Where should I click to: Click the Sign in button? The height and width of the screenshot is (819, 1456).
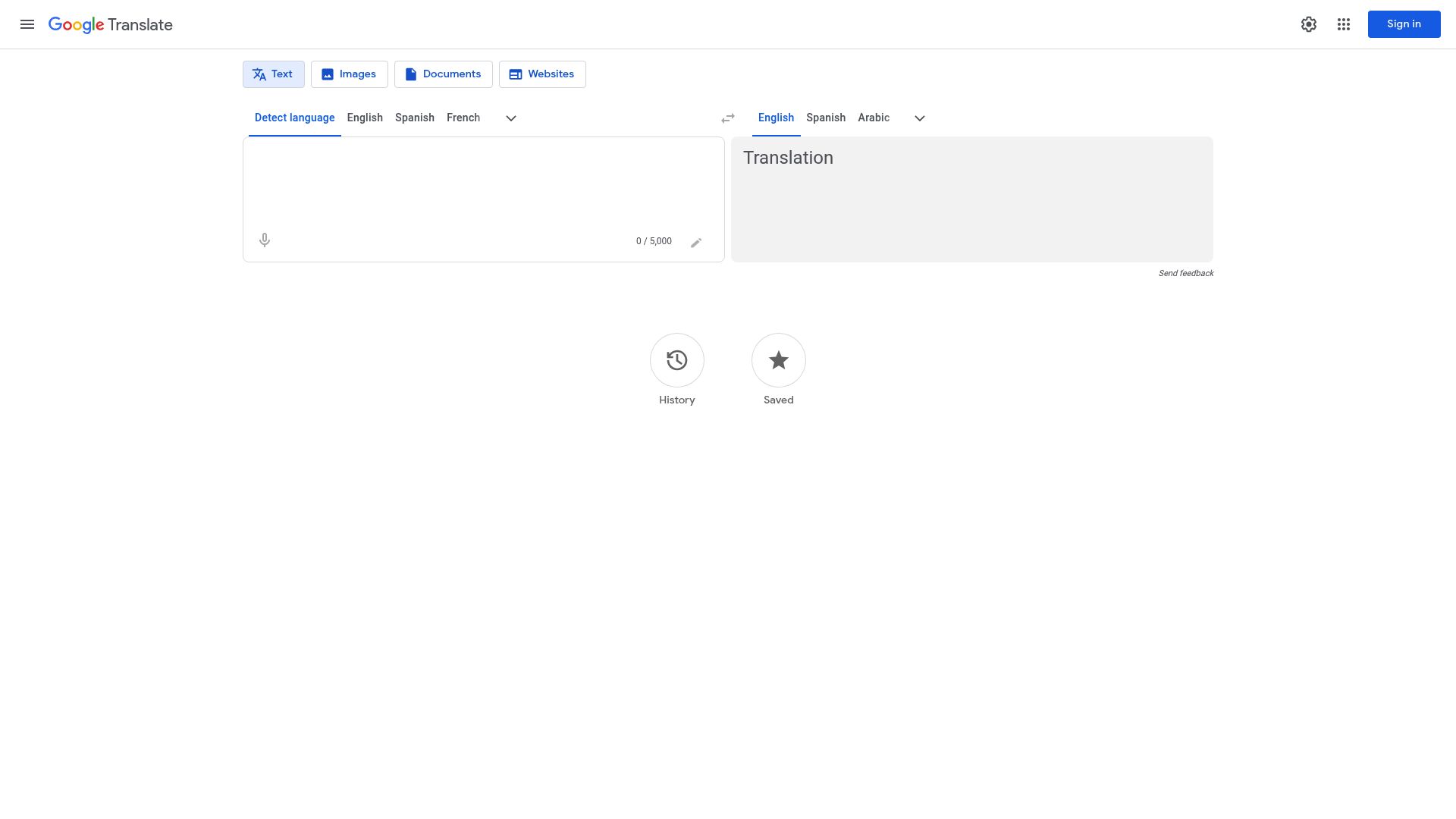click(x=1404, y=24)
